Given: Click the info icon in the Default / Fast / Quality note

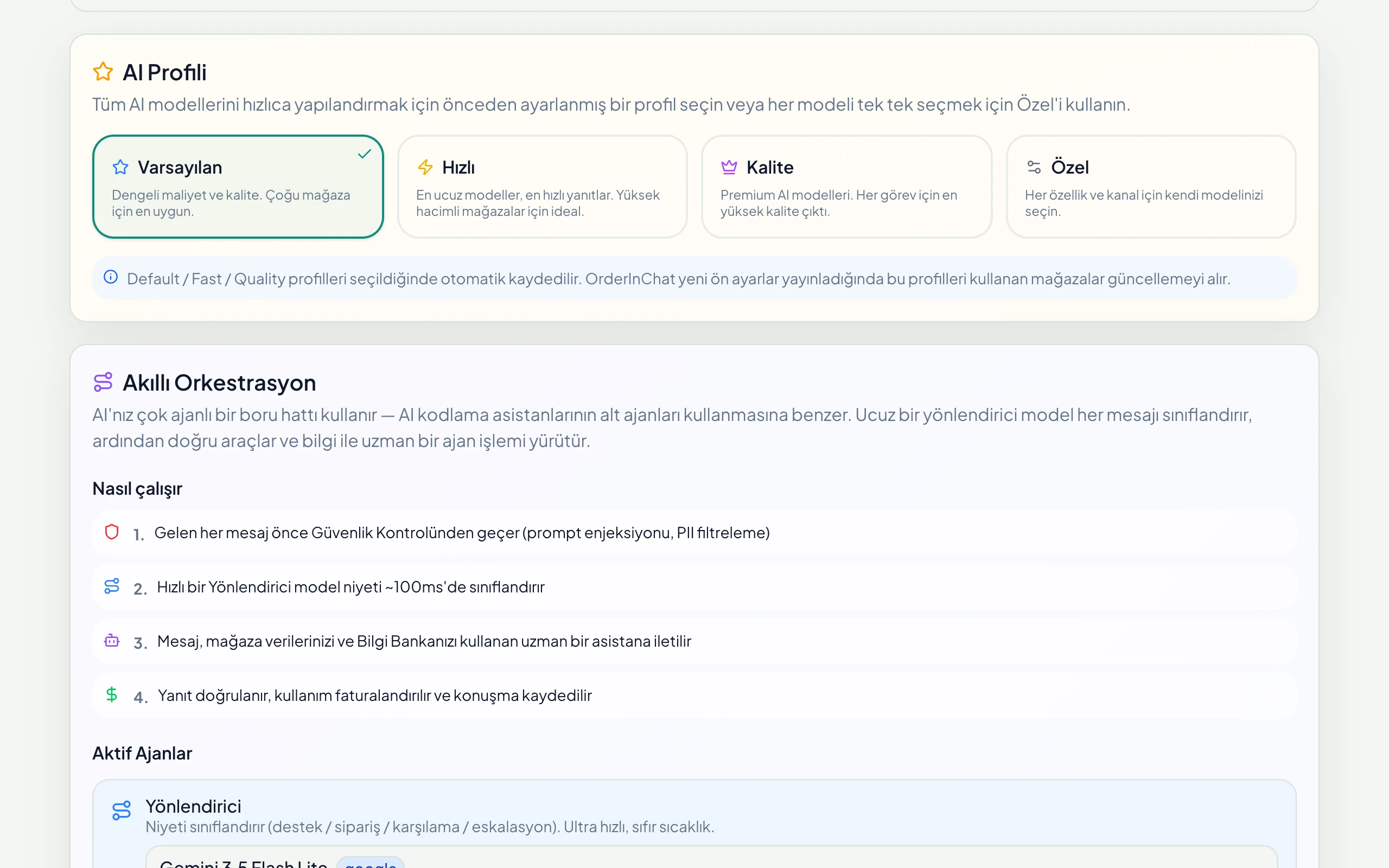Looking at the screenshot, I should click(x=111, y=277).
